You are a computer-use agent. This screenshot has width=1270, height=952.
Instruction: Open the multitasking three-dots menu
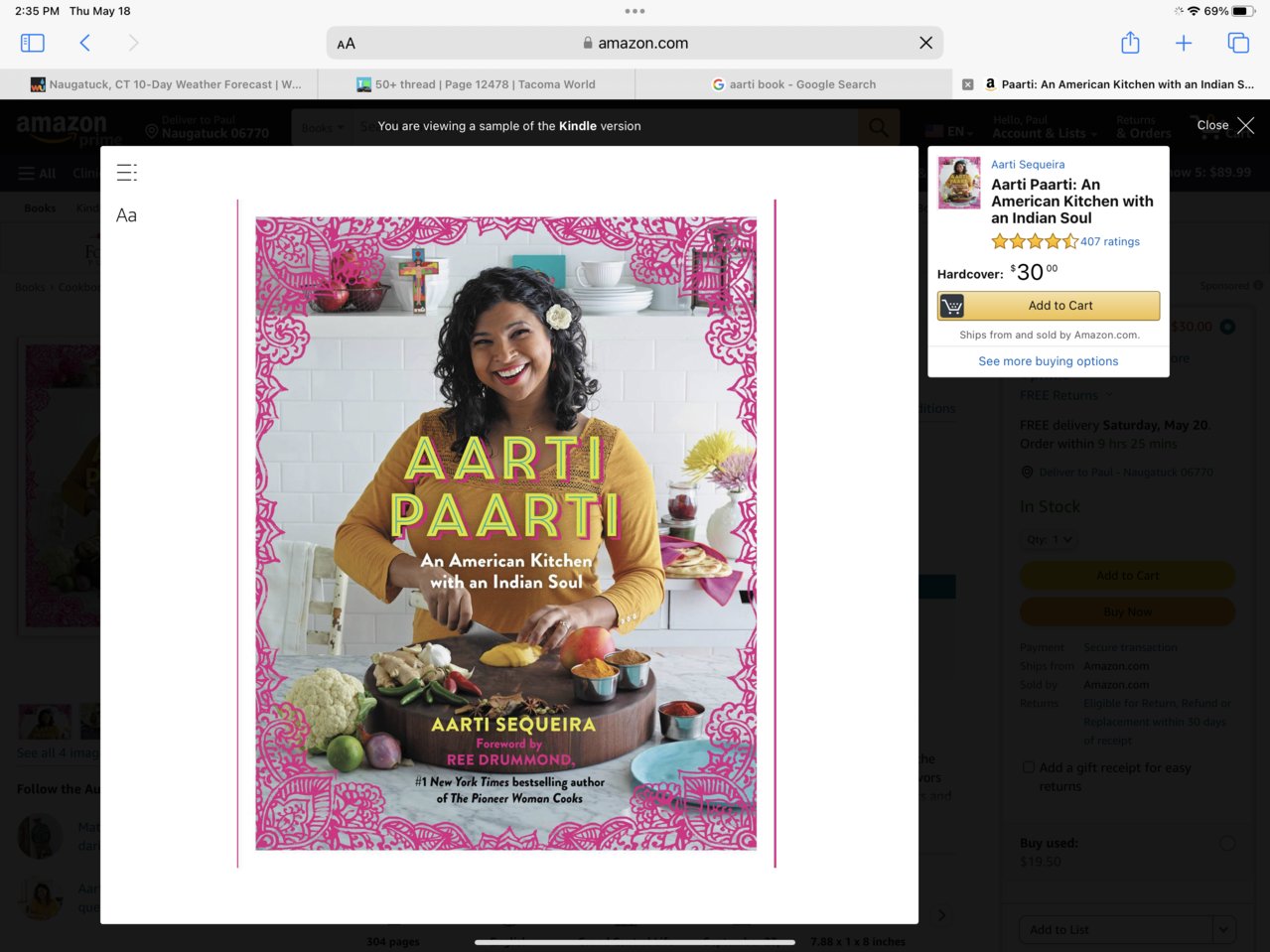click(x=635, y=11)
